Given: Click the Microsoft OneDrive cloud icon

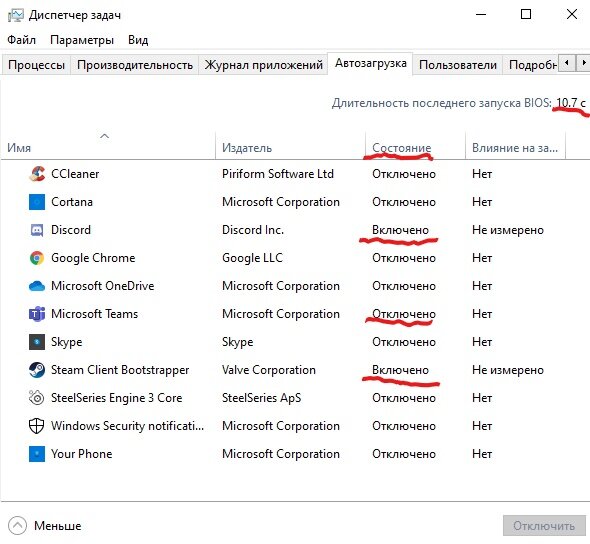Looking at the screenshot, I should click(x=37, y=286).
